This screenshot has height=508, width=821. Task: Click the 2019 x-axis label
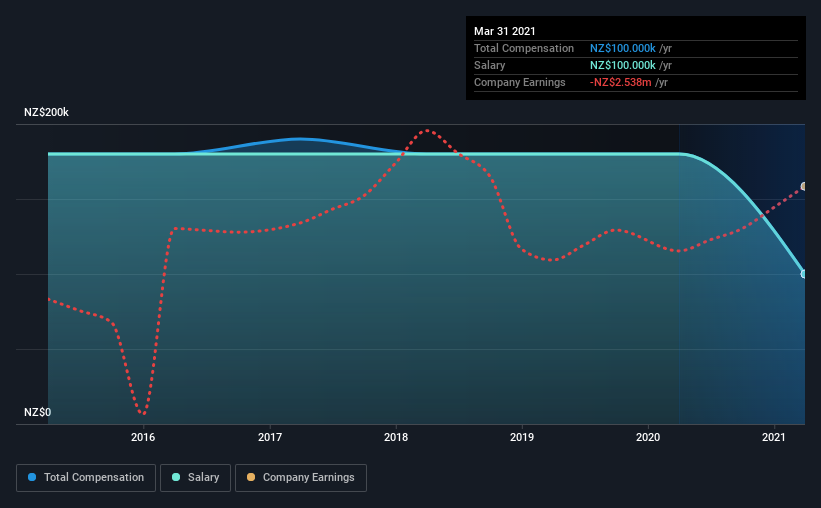[522, 437]
